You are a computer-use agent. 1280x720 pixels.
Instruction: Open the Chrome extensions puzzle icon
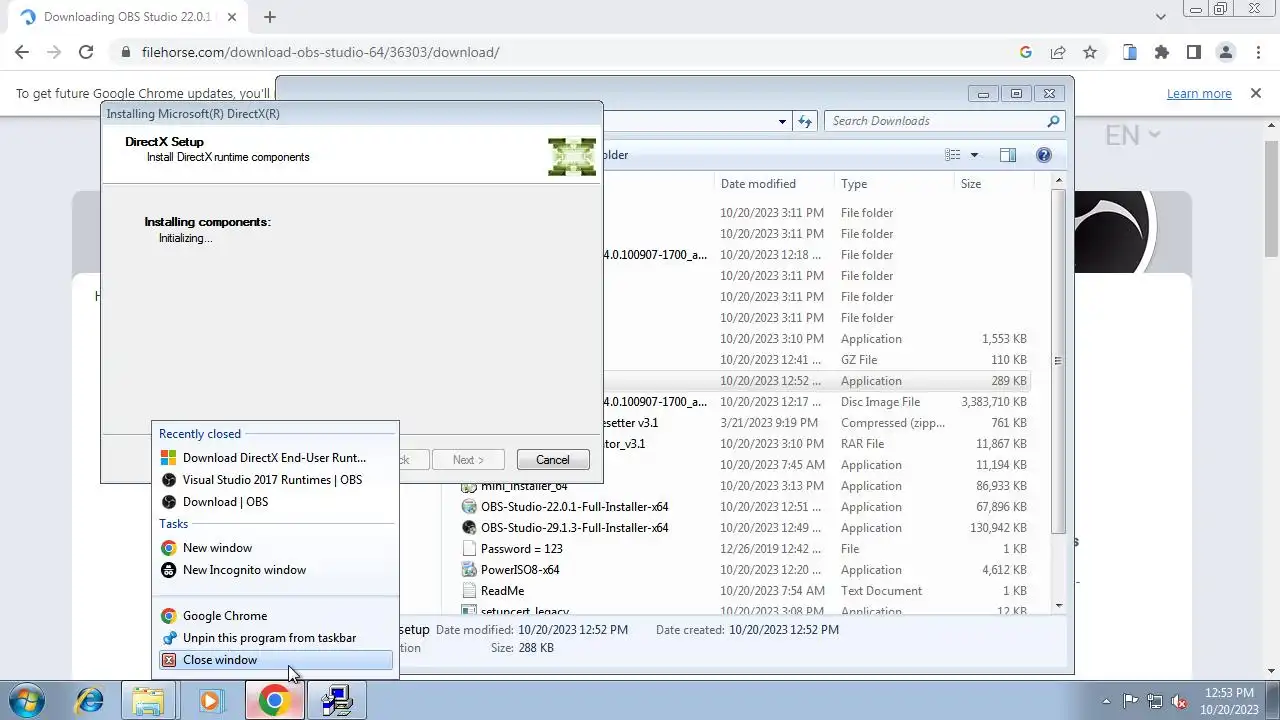(x=1161, y=52)
